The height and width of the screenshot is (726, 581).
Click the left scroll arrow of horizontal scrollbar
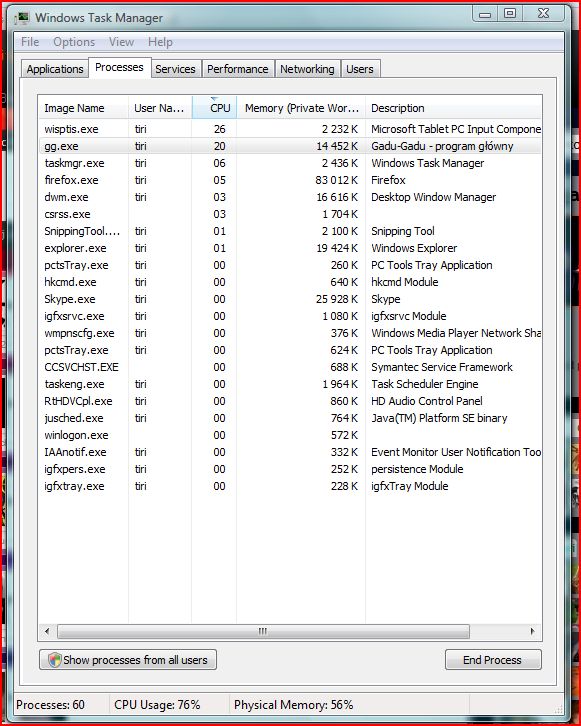point(47,631)
